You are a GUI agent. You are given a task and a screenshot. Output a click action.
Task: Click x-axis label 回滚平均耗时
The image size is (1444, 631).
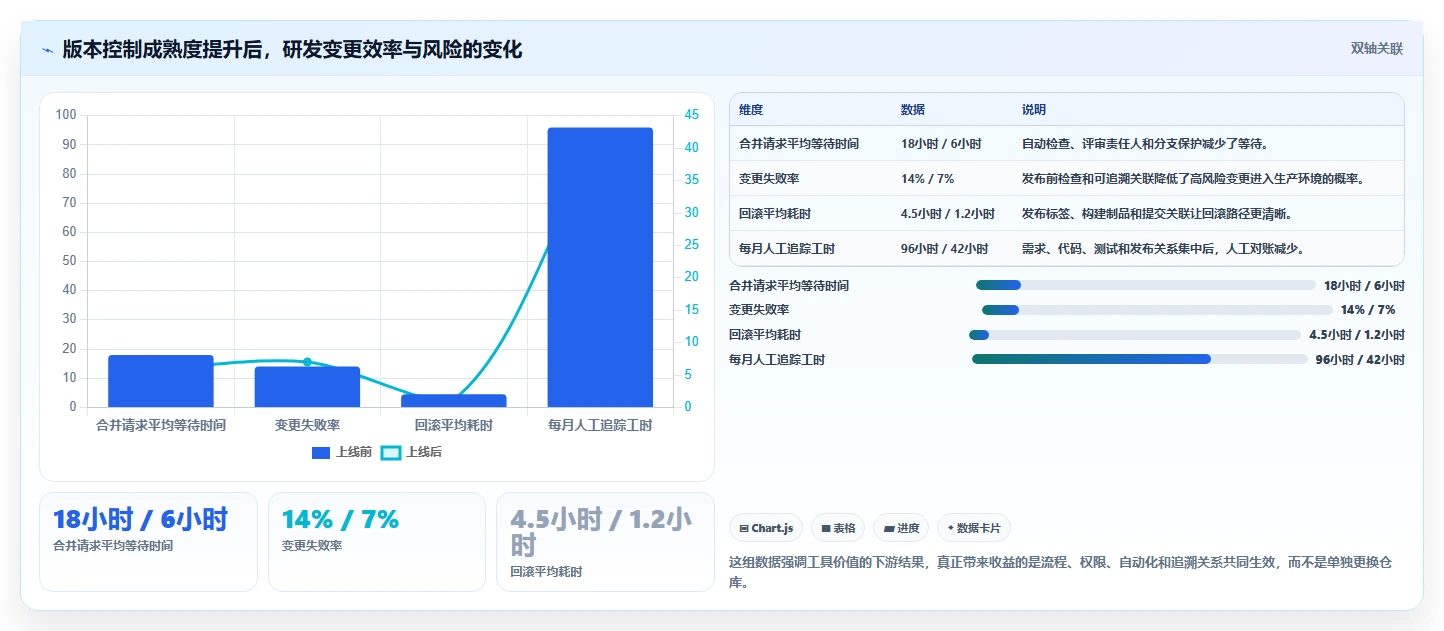tap(454, 425)
